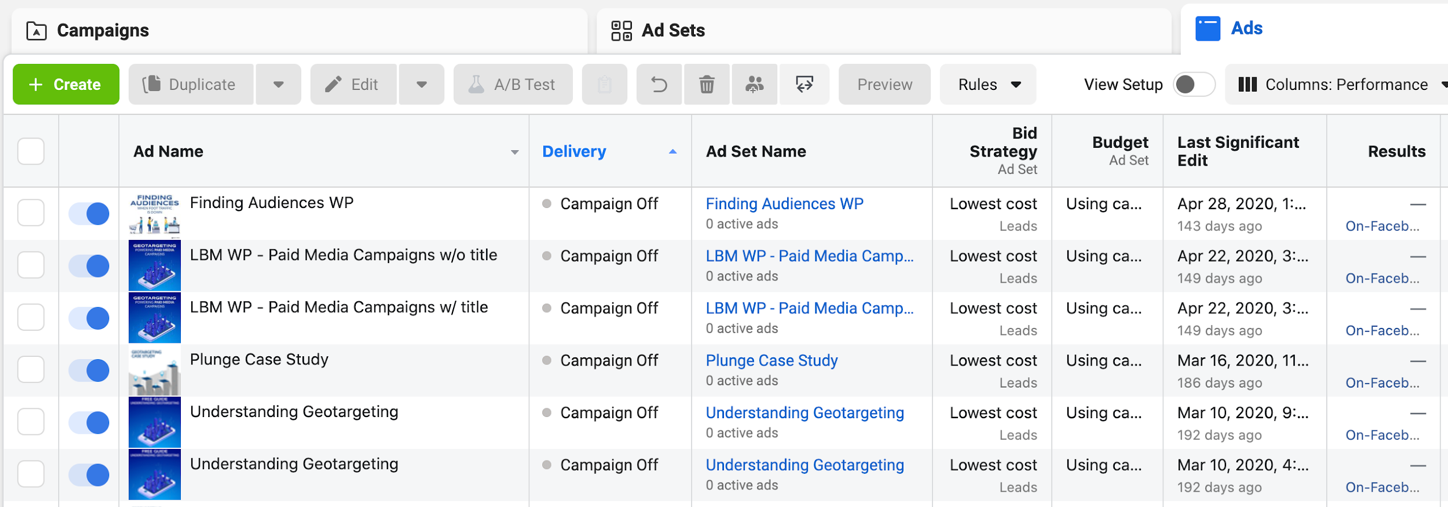
Task: Check the select-all header checkbox
Action: coord(31,151)
